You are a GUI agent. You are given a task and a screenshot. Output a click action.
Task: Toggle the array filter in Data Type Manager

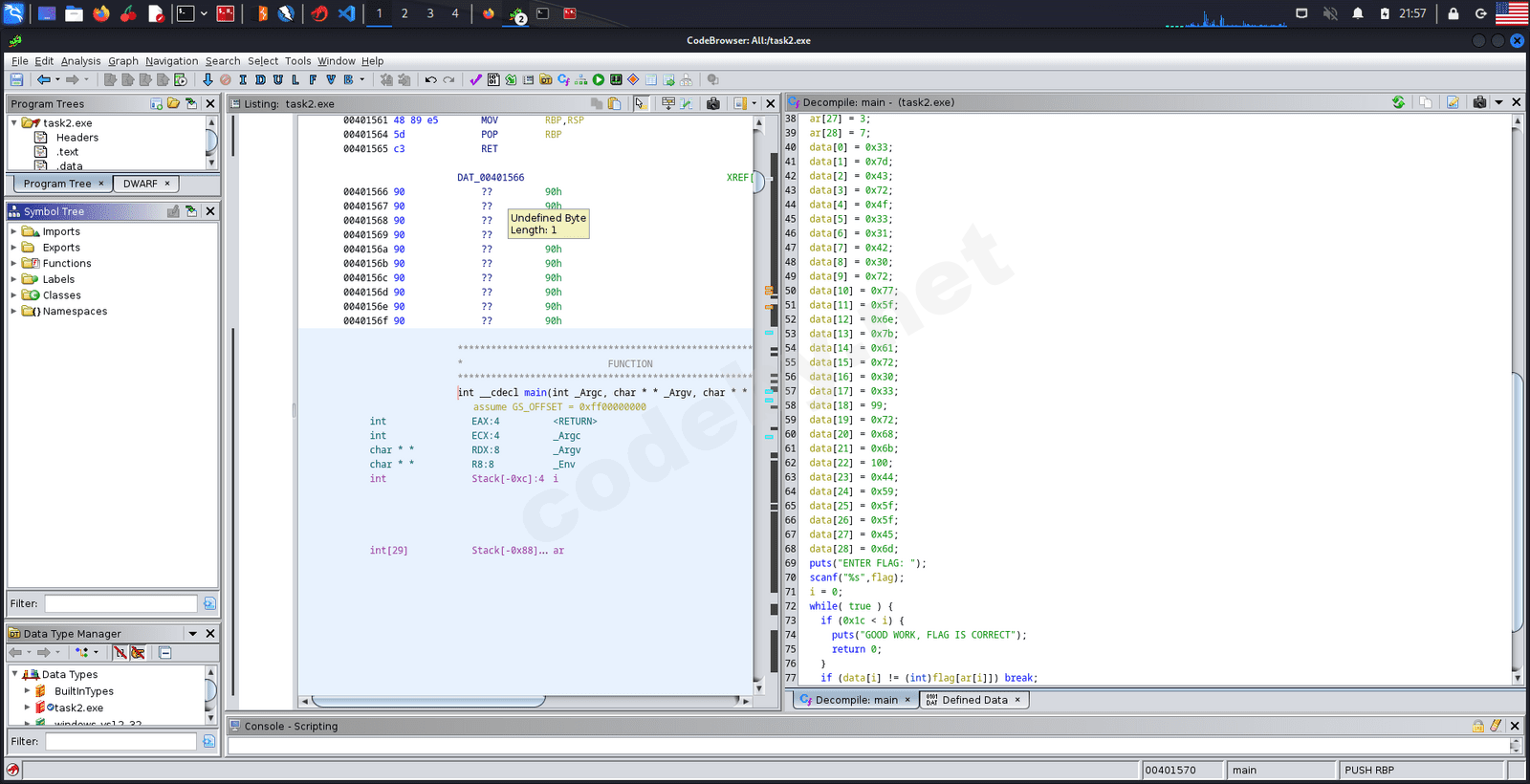click(x=120, y=653)
